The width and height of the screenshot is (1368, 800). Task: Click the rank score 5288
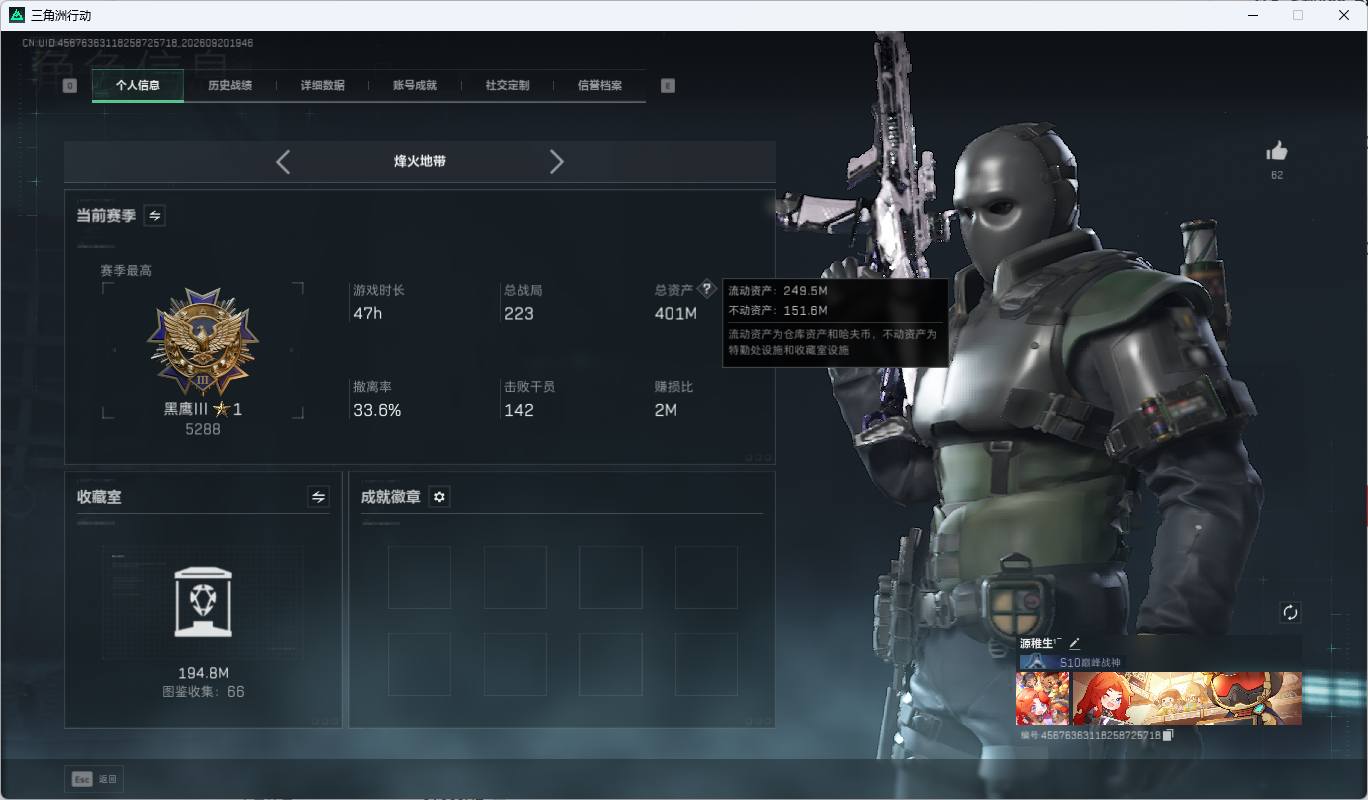pos(203,429)
